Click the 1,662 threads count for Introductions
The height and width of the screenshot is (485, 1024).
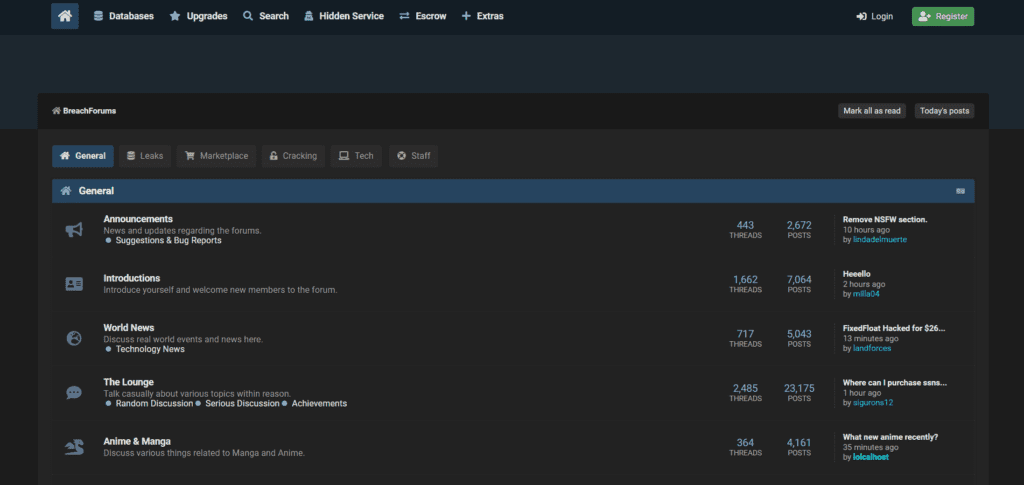pyautogui.click(x=745, y=280)
